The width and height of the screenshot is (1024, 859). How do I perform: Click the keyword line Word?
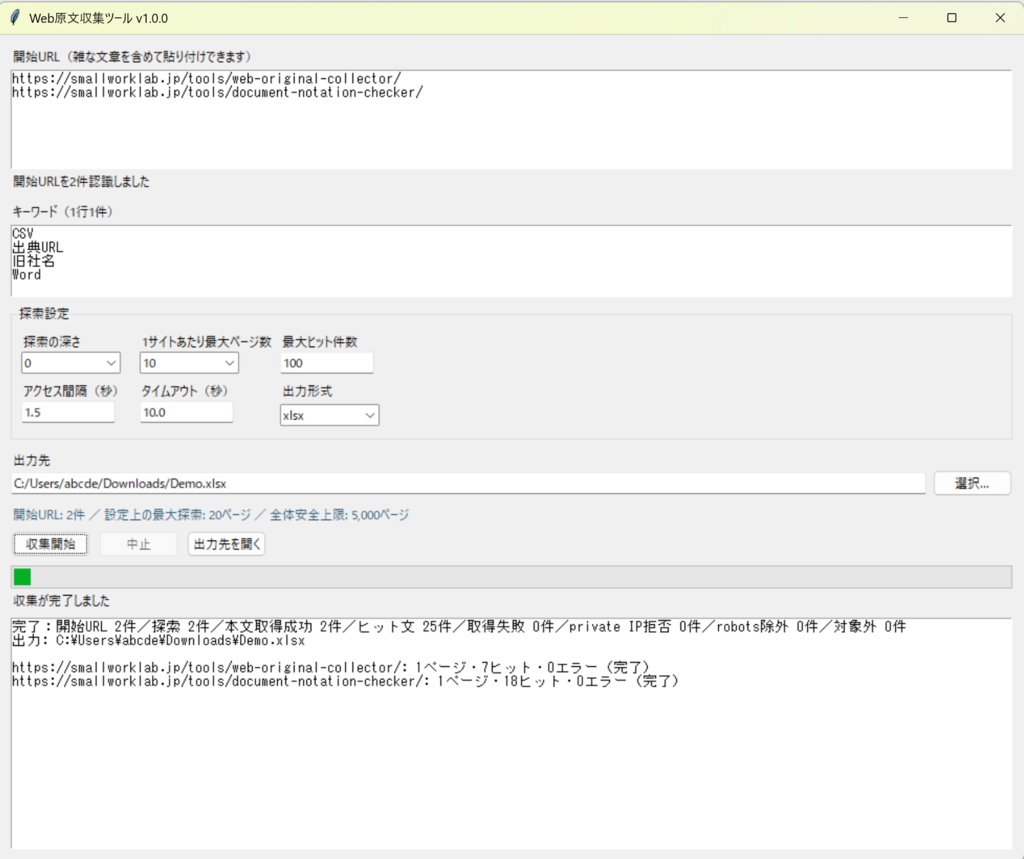[x=27, y=275]
